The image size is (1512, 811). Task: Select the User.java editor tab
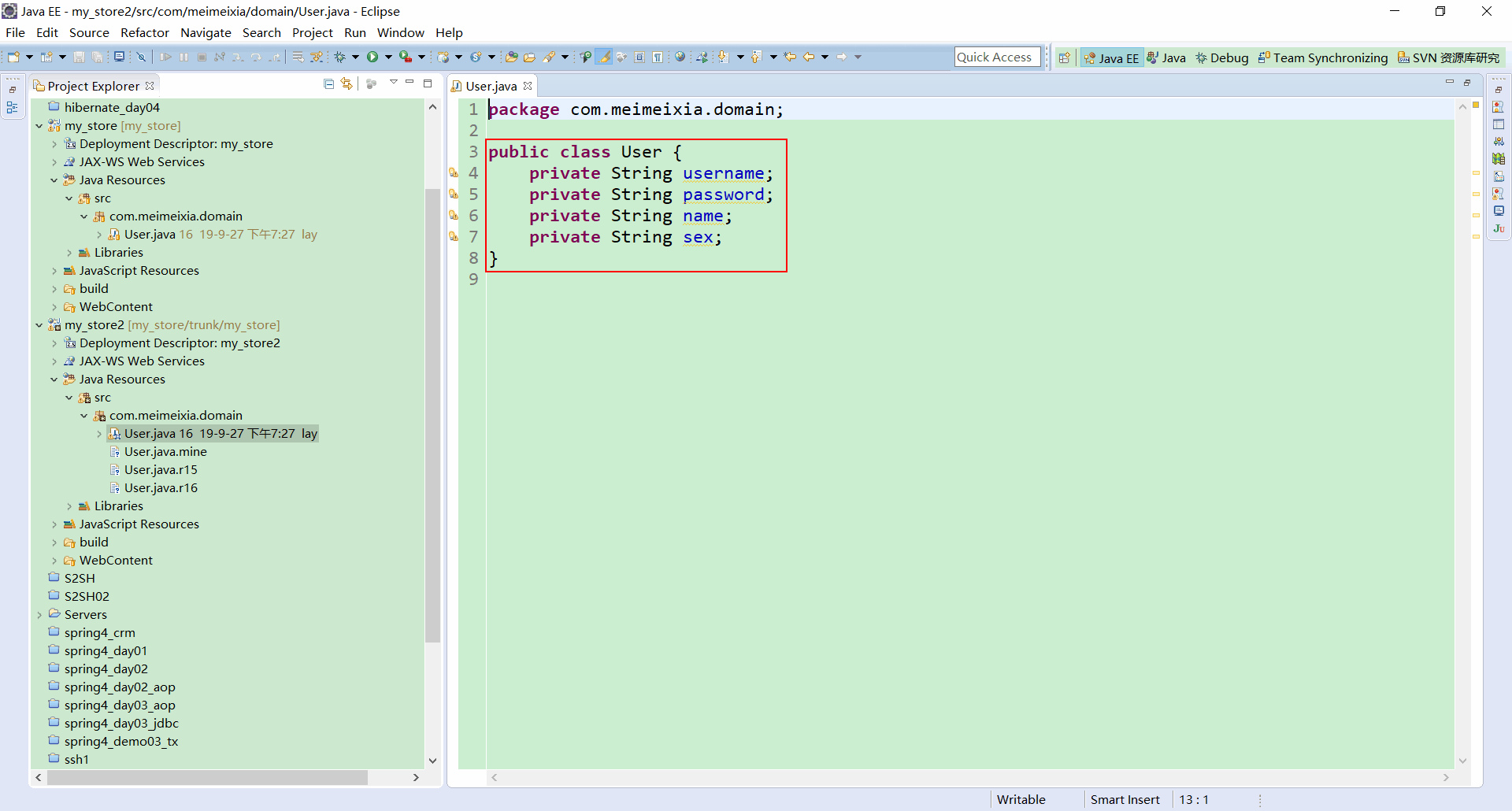point(491,86)
